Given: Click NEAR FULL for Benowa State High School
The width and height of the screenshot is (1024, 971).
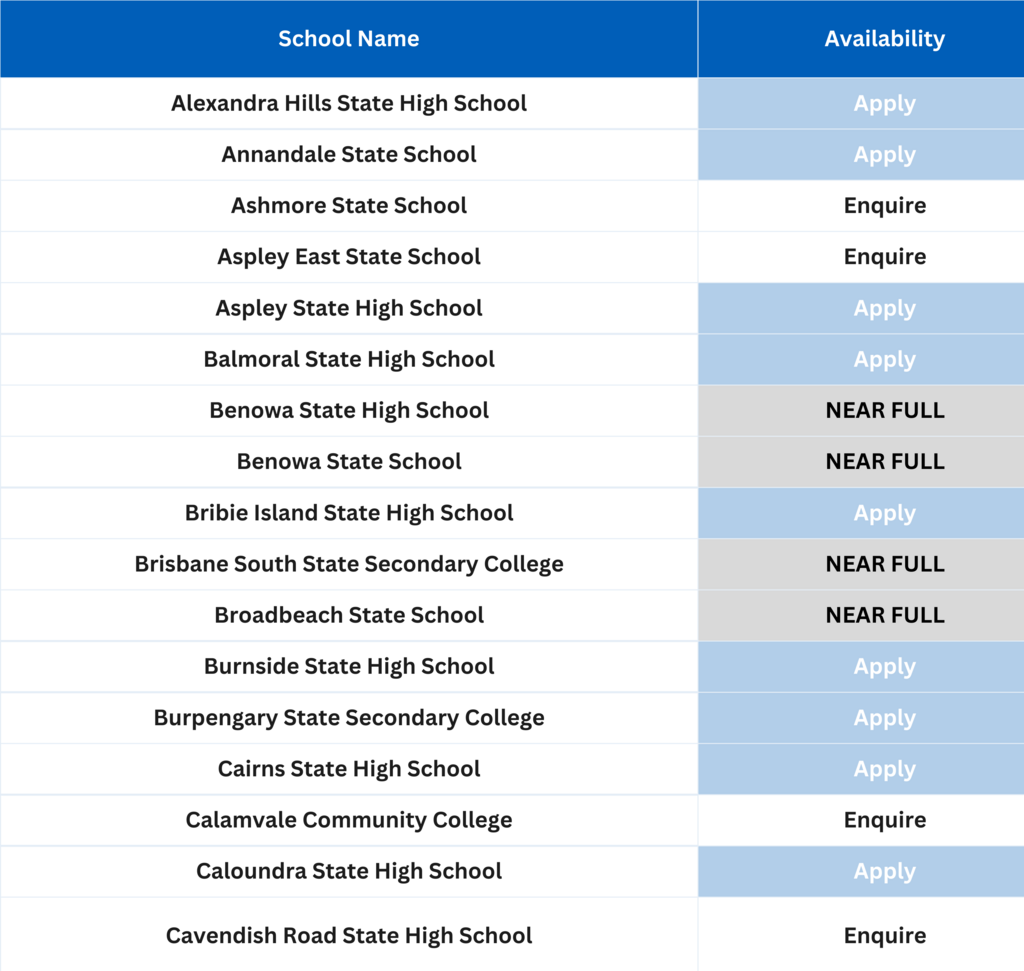Looking at the screenshot, I should [x=884, y=411].
